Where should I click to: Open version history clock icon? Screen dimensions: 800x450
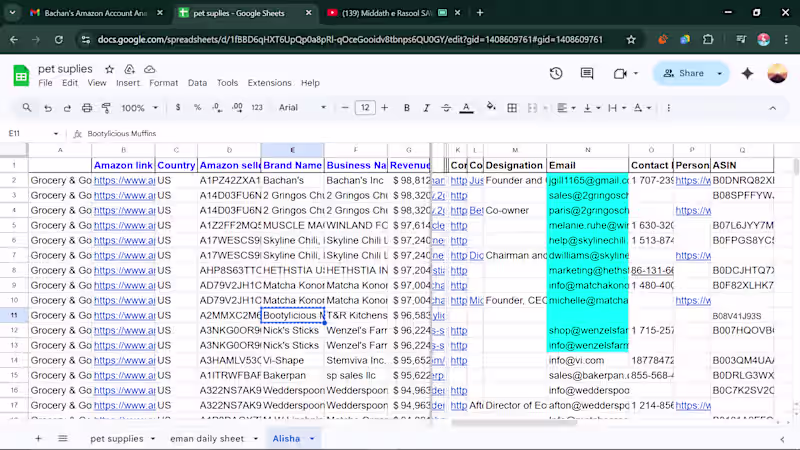[556, 73]
